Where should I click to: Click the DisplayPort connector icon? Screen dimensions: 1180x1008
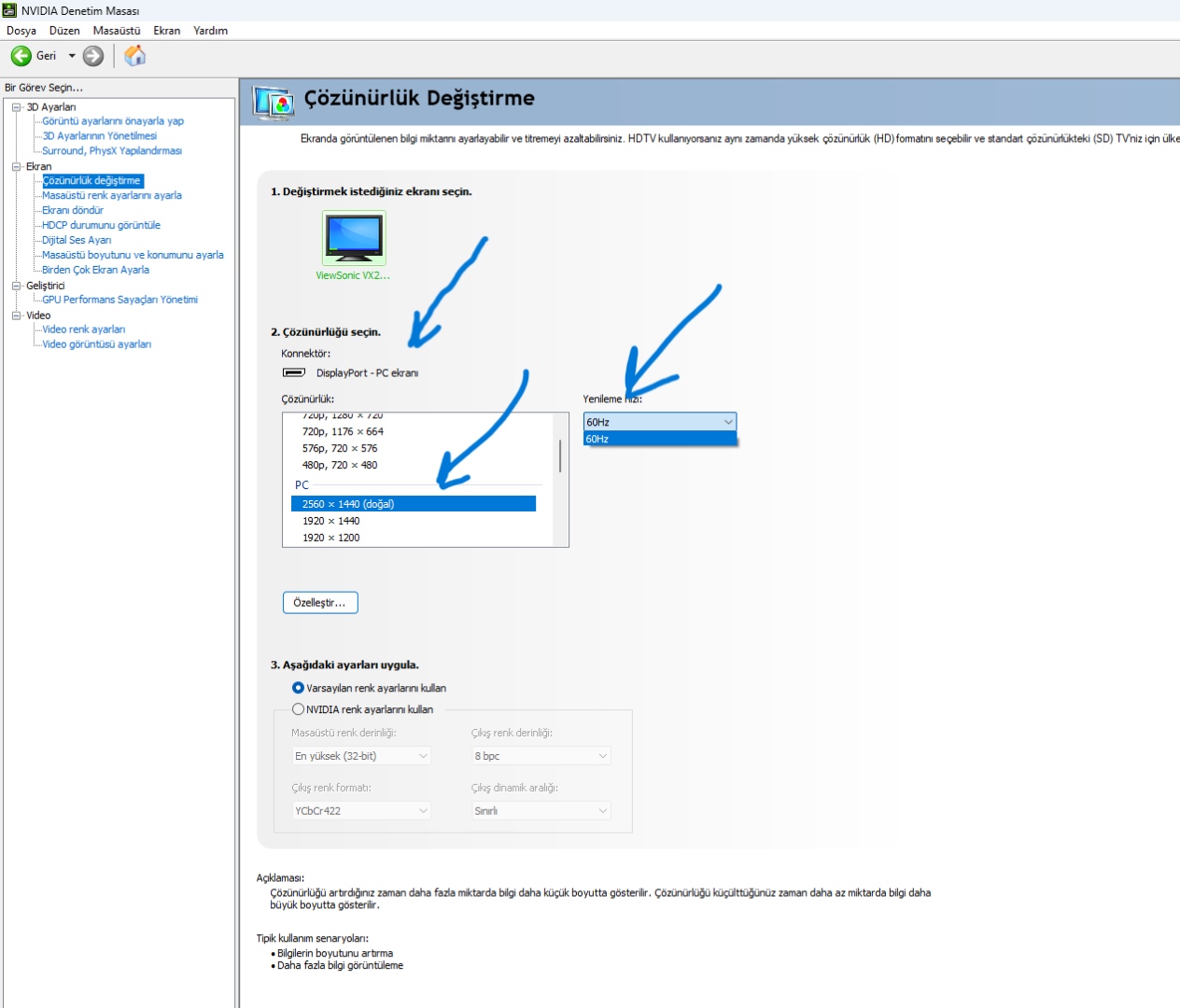pyautogui.click(x=294, y=372)
